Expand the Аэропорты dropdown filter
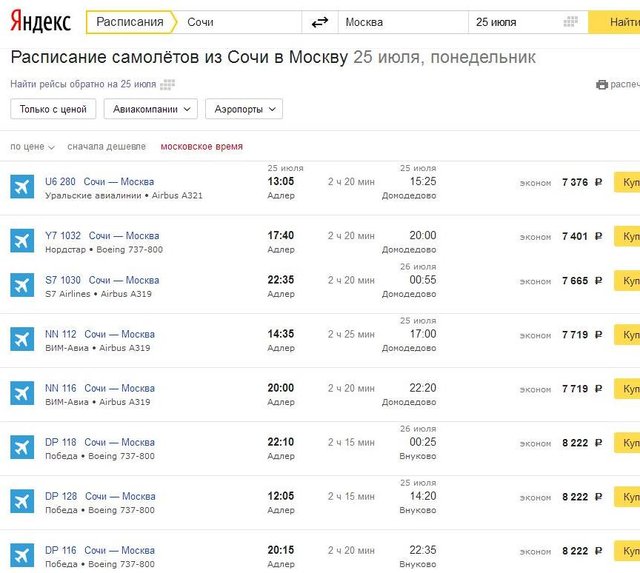640x573 pixels. 245,109
